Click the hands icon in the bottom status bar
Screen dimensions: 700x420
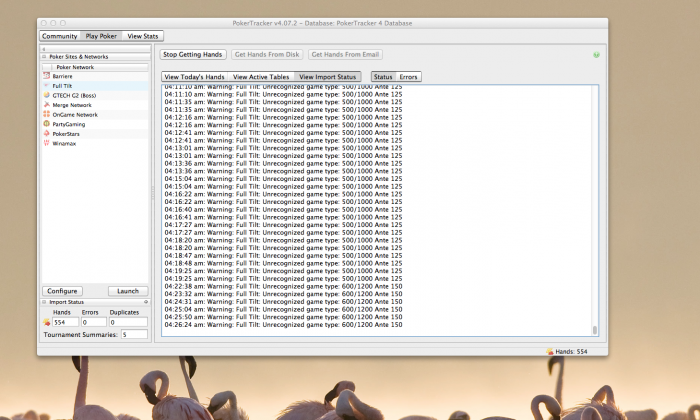point(550,351)
